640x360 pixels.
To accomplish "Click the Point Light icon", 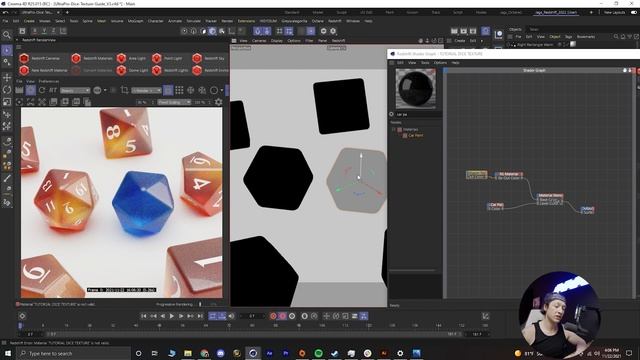I will coord(157,58).
